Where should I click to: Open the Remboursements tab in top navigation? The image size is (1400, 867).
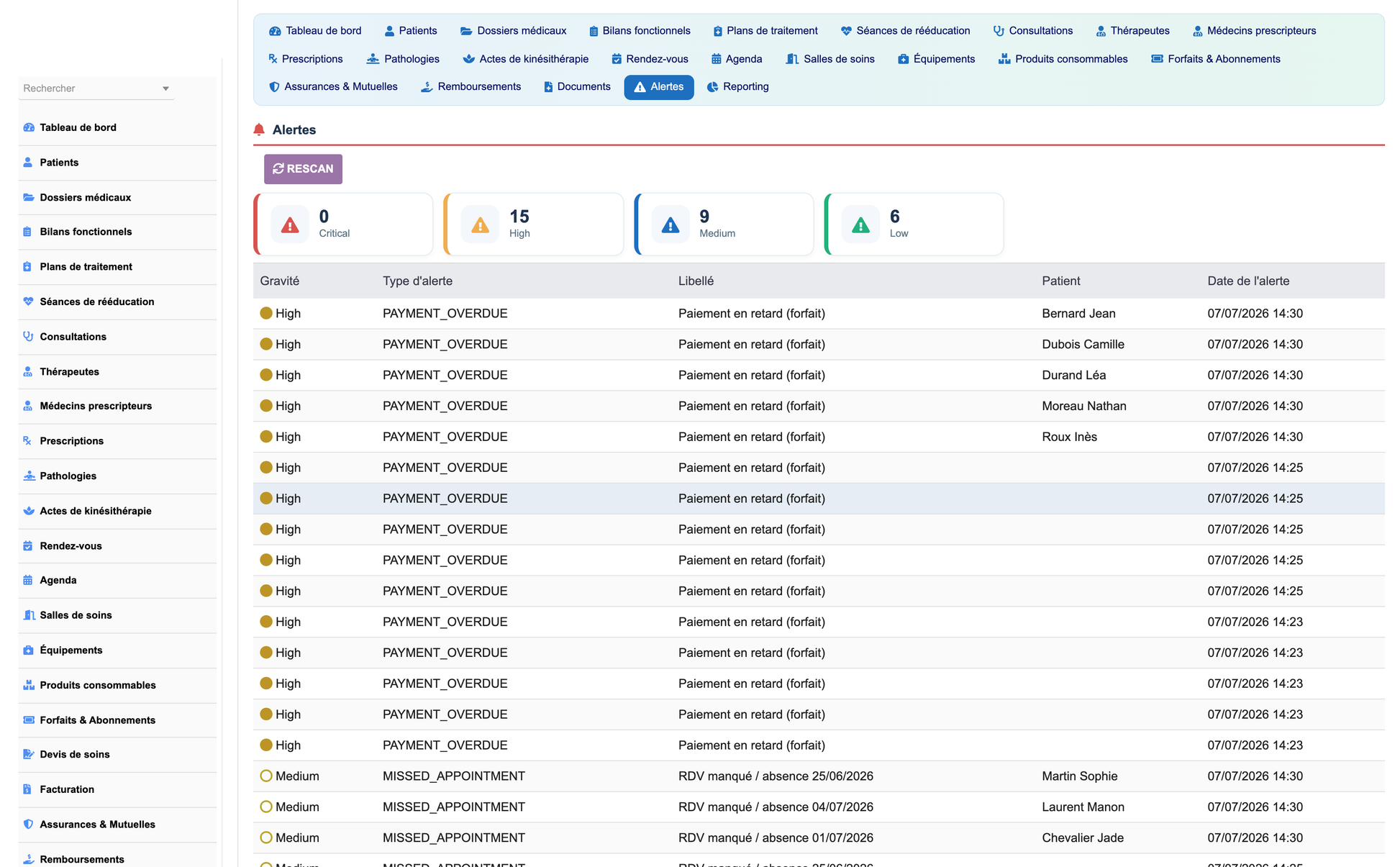pyautogui.click(x=471, y=87)
